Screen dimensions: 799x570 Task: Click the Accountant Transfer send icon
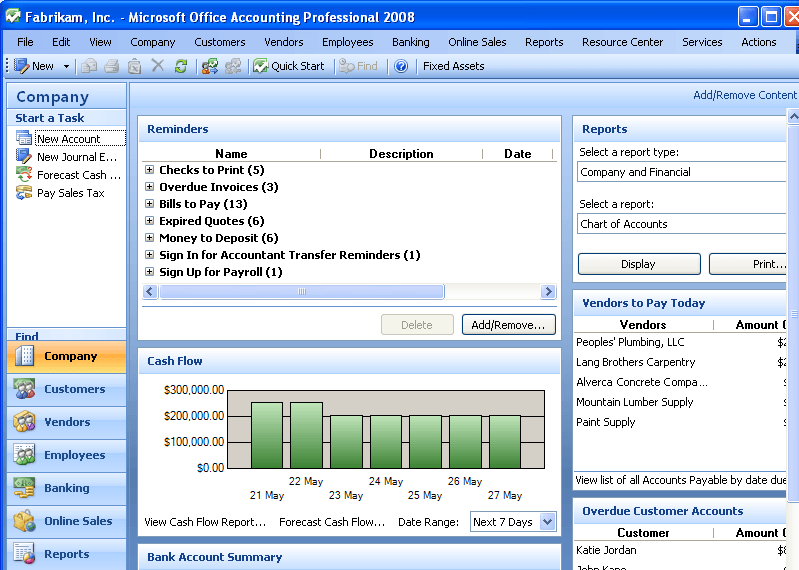[210, 66]
